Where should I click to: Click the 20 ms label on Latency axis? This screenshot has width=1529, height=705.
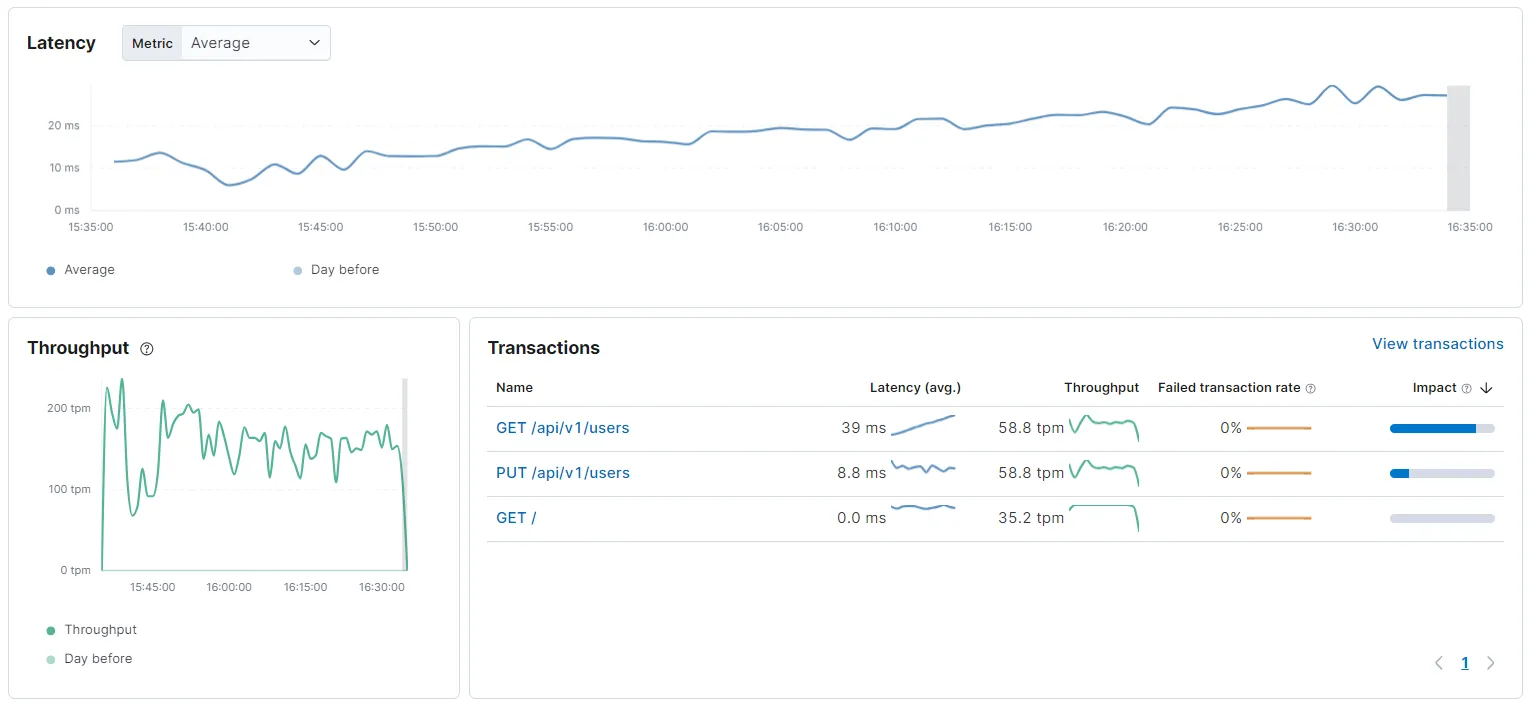64,126
